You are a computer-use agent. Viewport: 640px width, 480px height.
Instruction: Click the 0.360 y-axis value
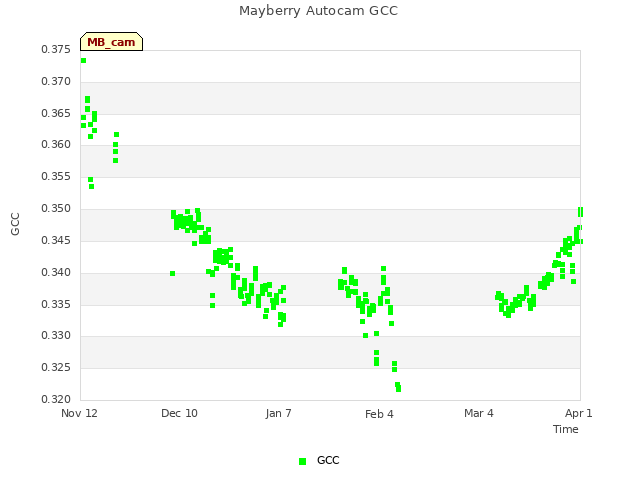56,144
